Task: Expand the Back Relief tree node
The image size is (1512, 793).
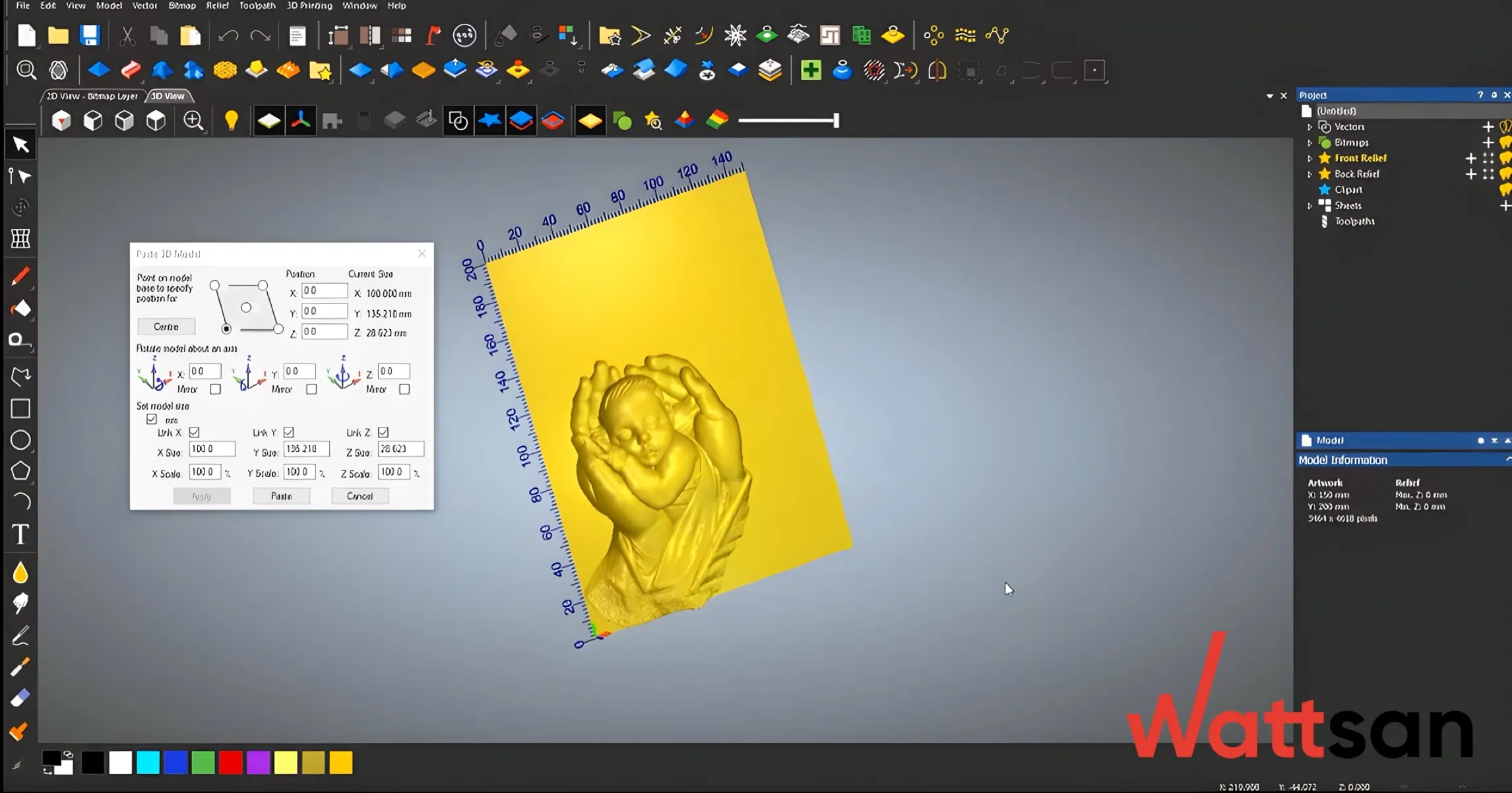Action: point(1309,174)
